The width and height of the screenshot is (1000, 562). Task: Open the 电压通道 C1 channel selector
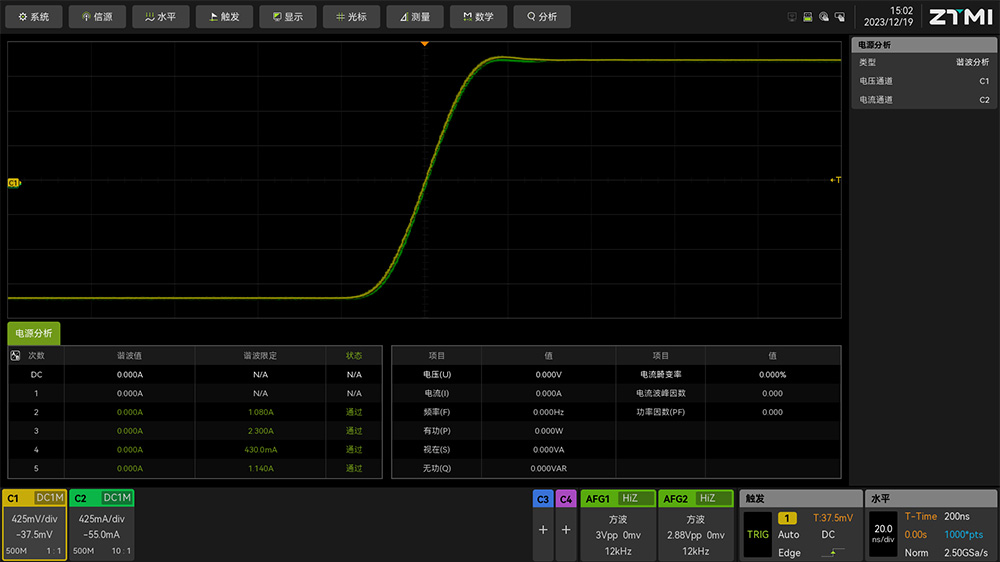pos(923,81)
